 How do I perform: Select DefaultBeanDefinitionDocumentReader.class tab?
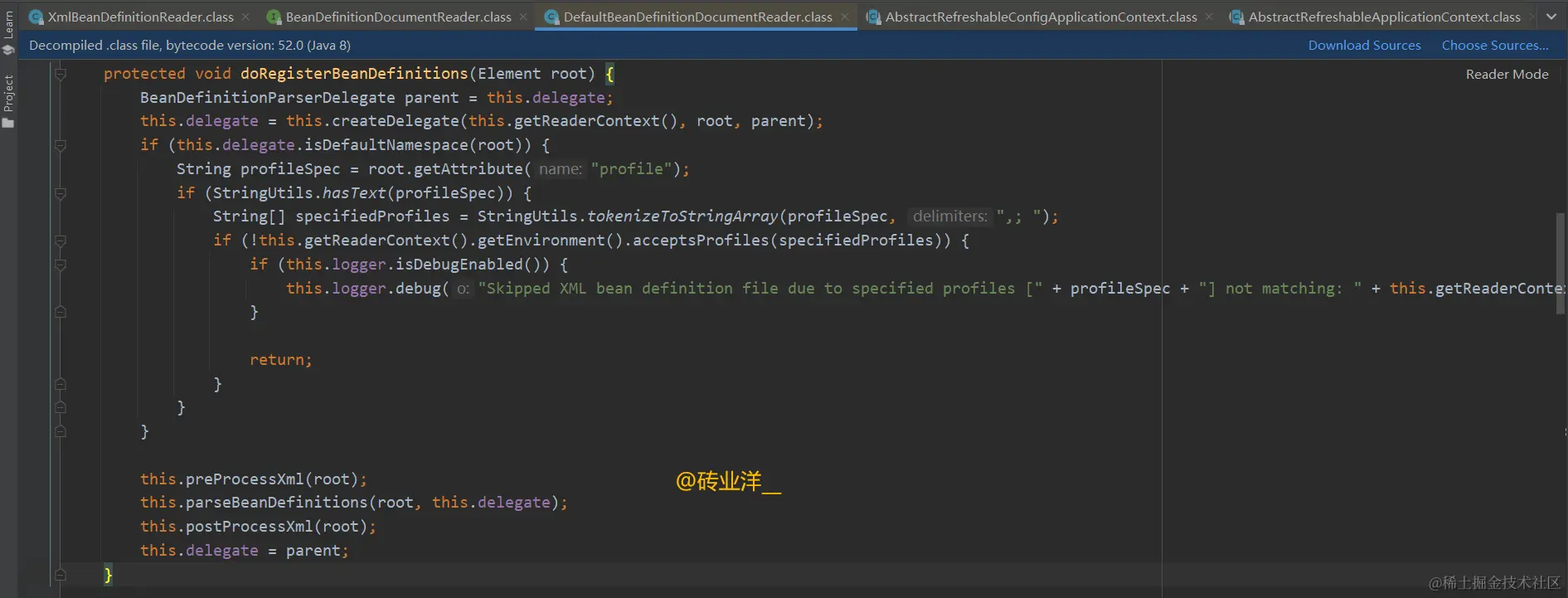pyautogui.click(x=697, y=17)
